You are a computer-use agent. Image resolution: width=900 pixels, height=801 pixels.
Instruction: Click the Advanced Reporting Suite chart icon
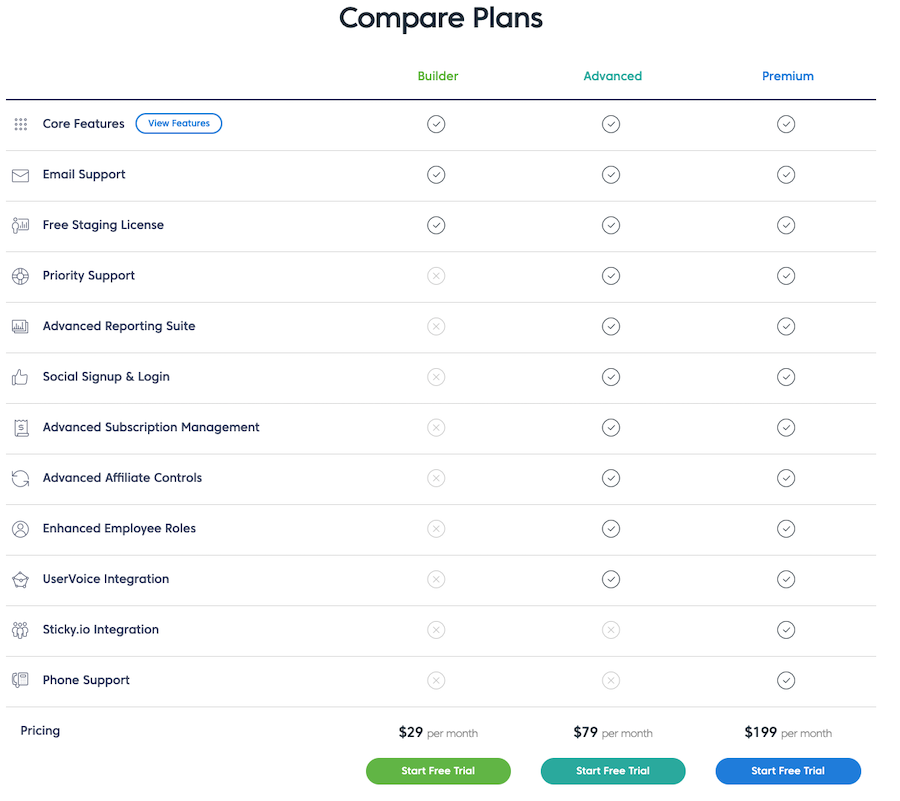(21, 327)
